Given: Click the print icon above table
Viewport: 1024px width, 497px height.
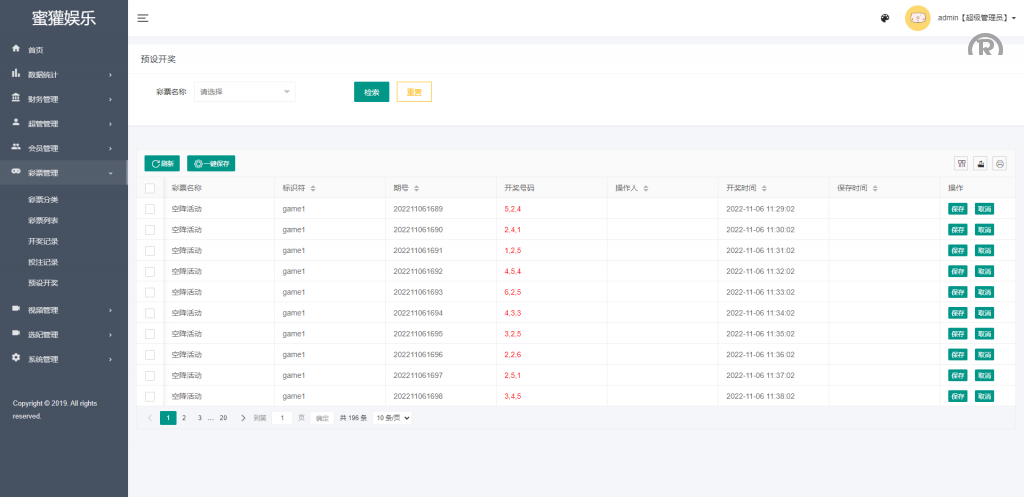Looking at the screenshot, I should click(x=999, y=163).
